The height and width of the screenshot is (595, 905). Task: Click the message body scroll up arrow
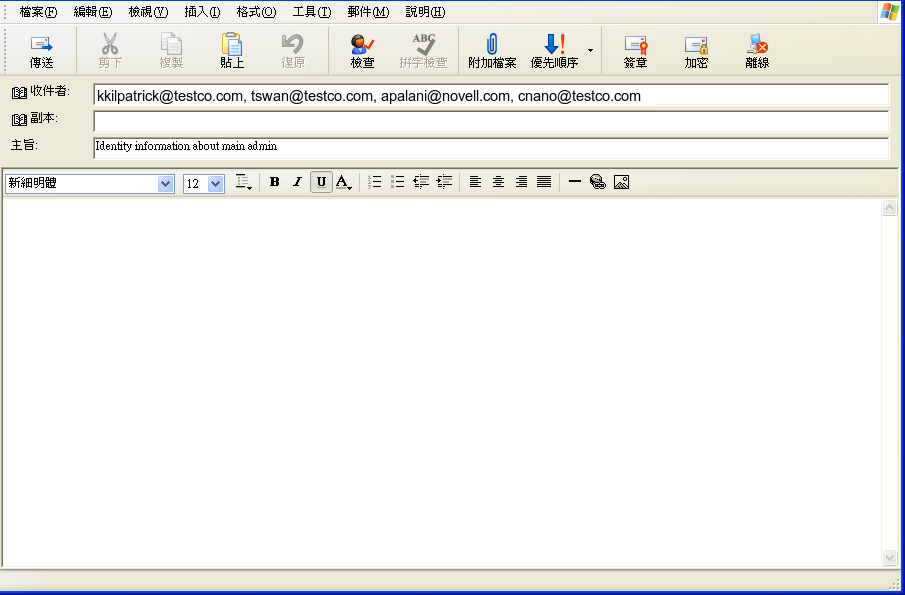click(889, 208)
